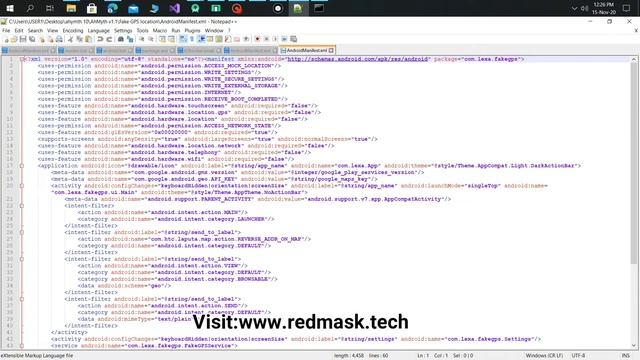The height and width of the screenshot is (360, 640).
Task: Follow the schemas.android.com URL link
Action: [358, 59]
